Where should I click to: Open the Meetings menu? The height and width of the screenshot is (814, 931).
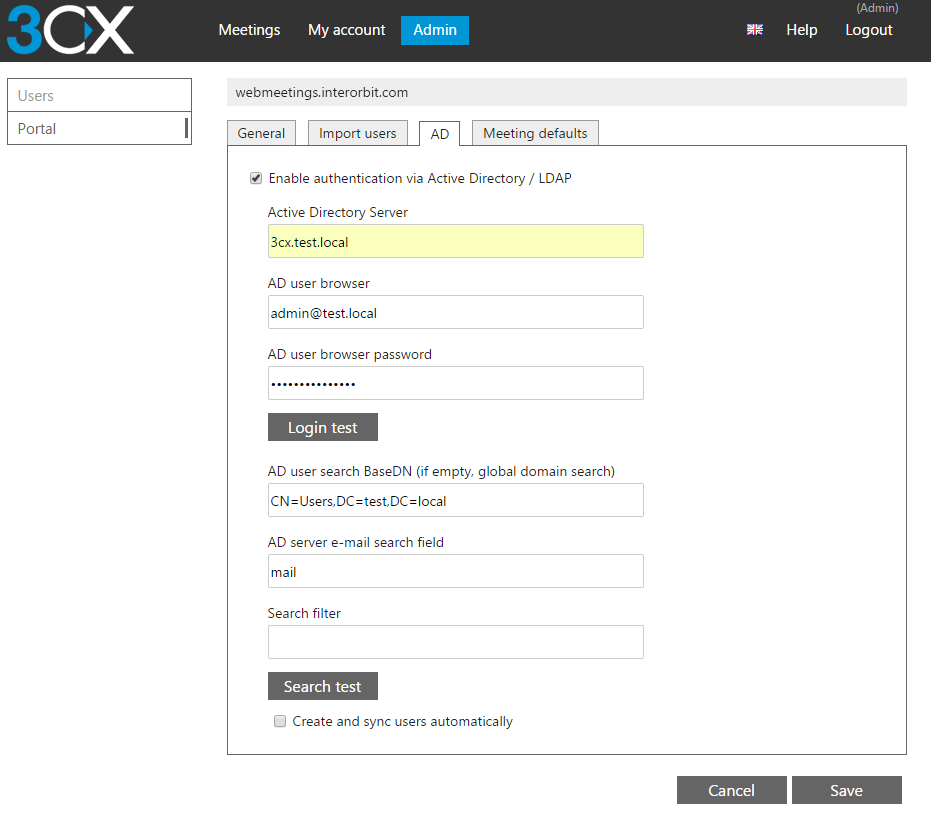tap(249, 30)
